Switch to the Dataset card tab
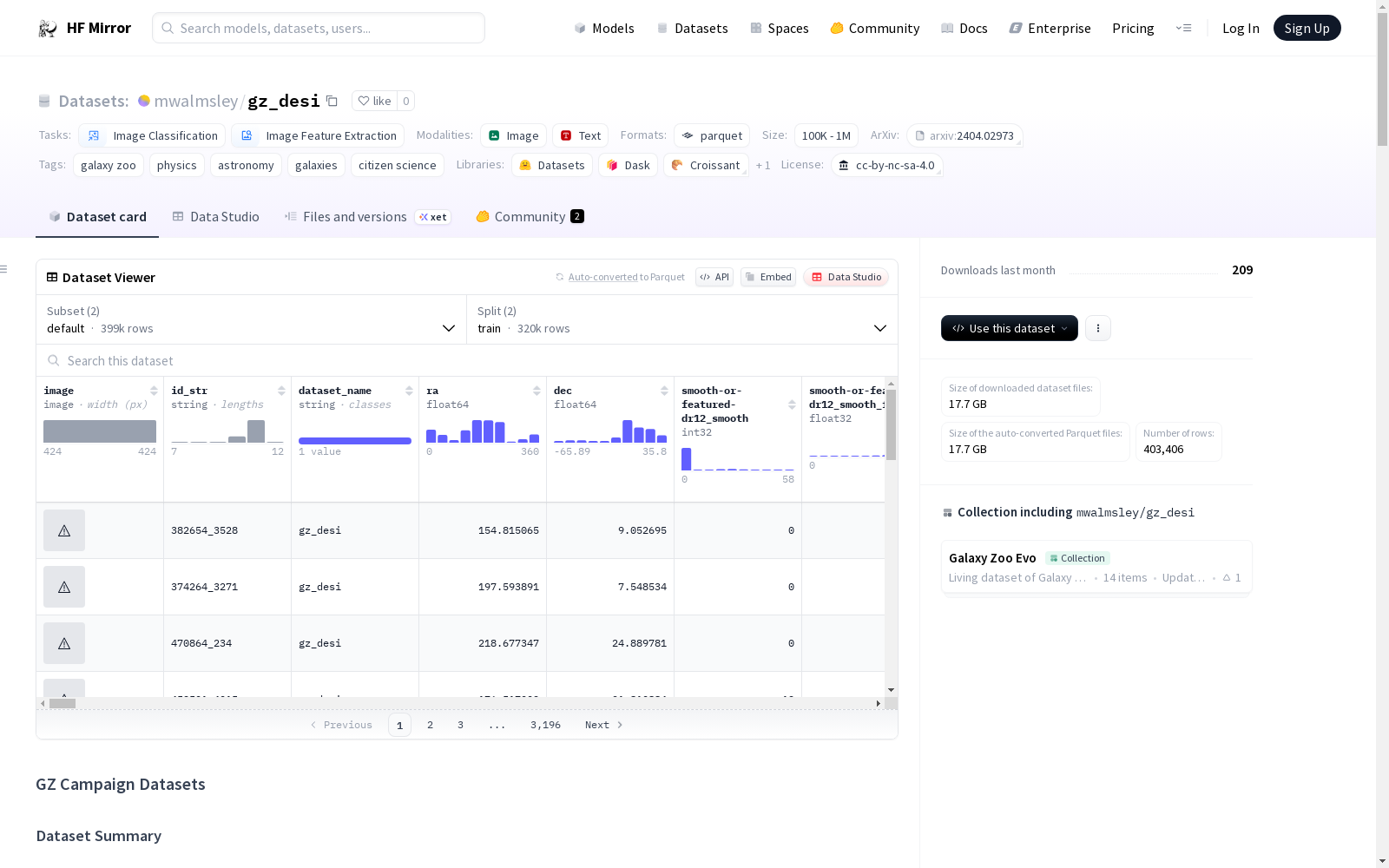 [97, 217]
